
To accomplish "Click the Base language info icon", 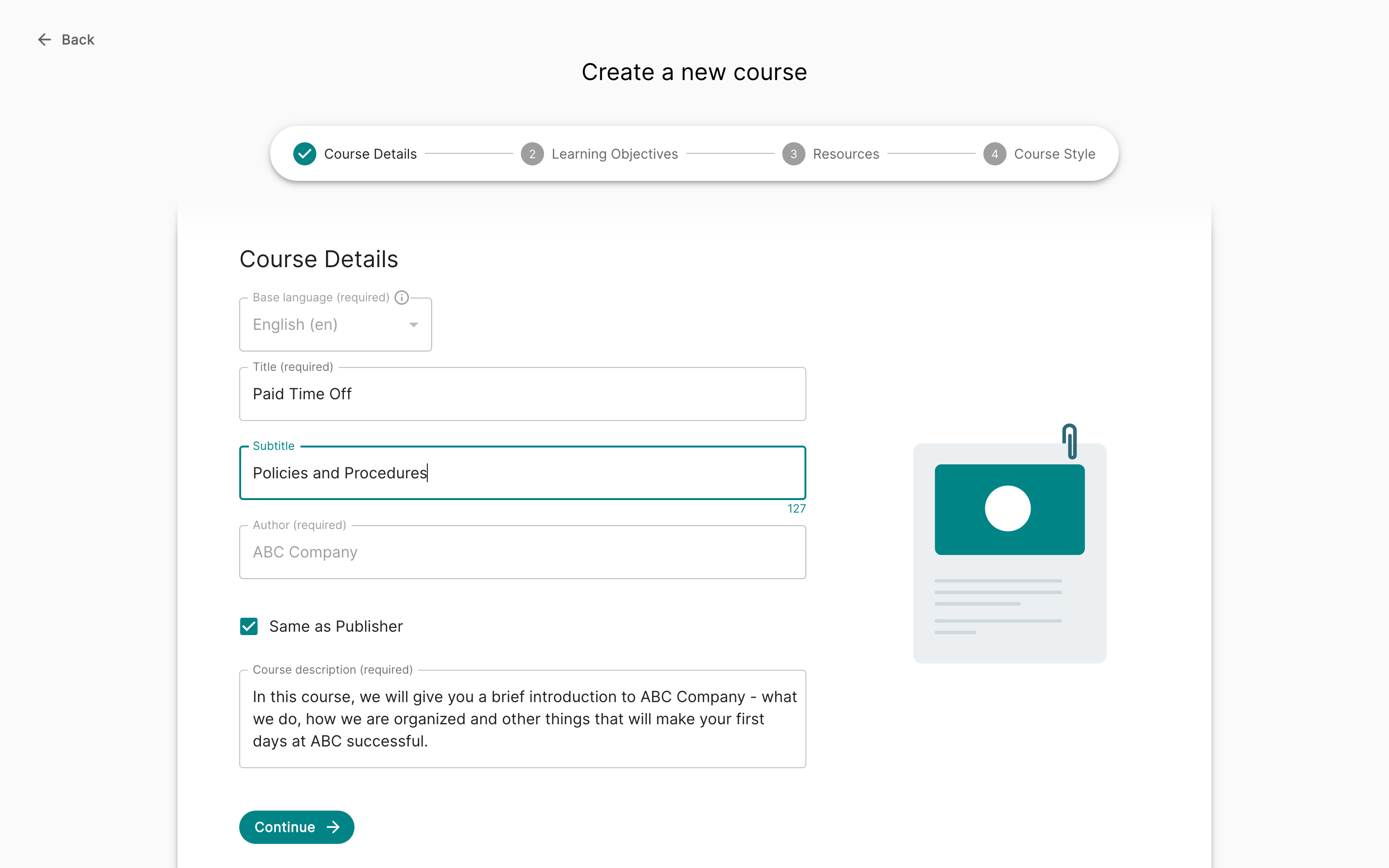I will pos(402,298).
